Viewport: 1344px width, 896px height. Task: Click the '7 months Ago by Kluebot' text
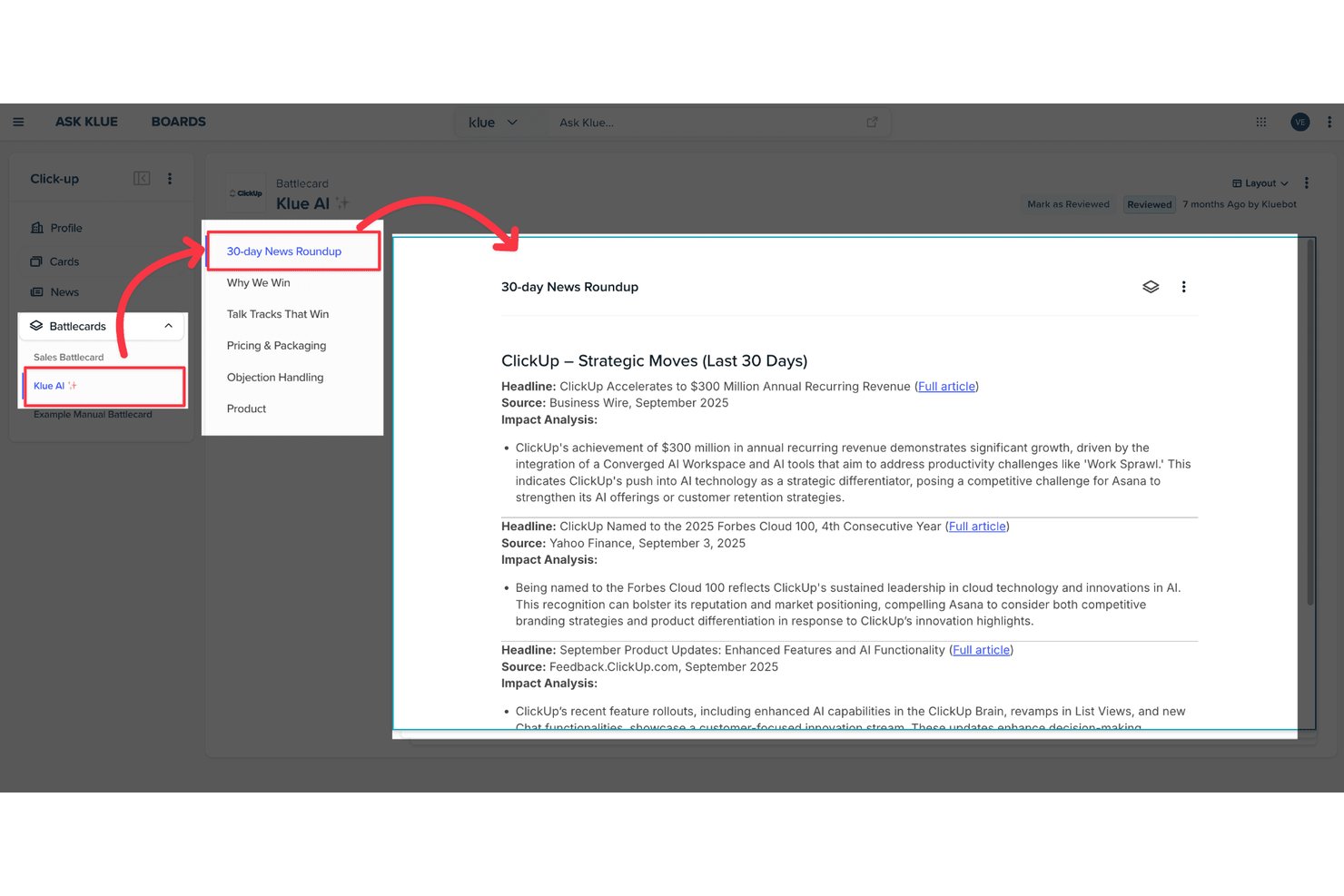point(1240,204)
